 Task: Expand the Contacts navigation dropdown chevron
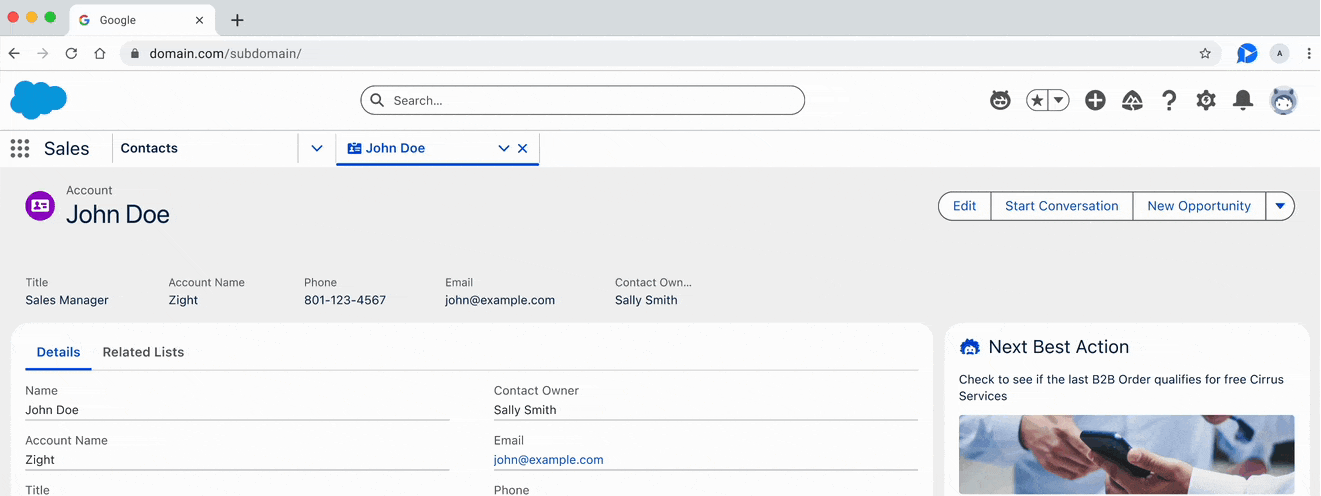coord(317,148)
